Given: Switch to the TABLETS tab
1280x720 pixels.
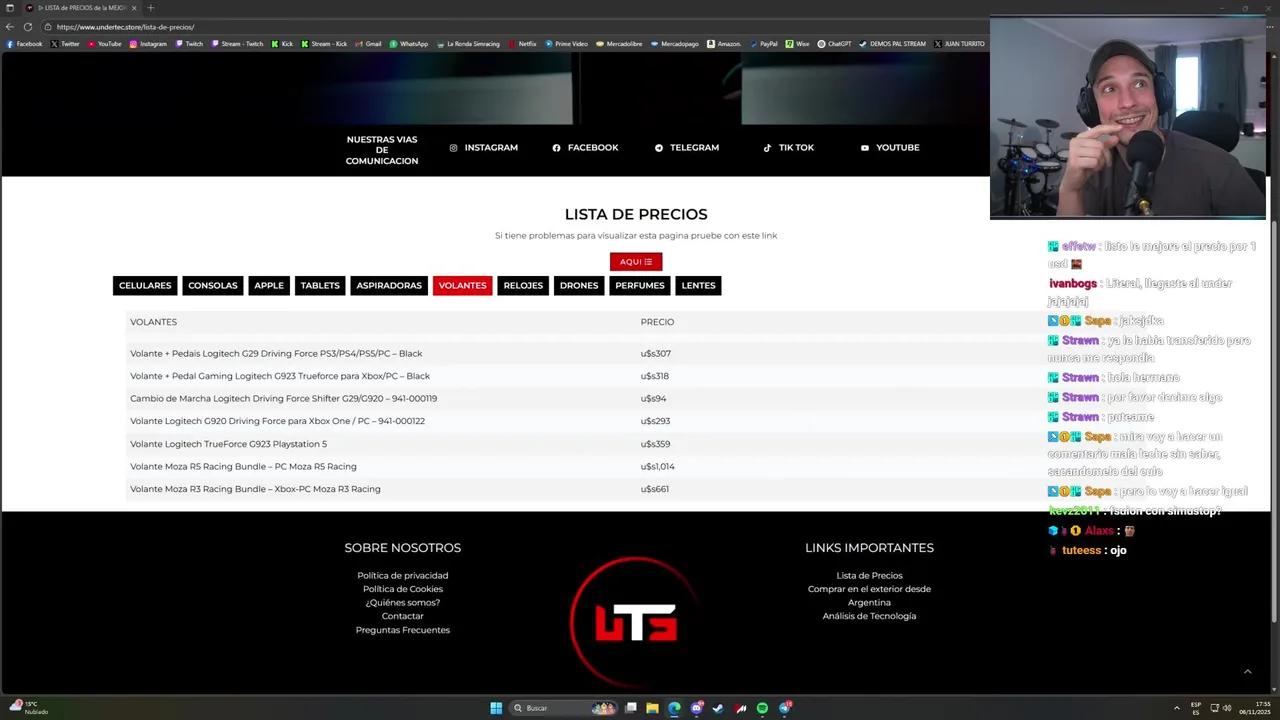Looking at the screenshot, I should pos(320,286).
